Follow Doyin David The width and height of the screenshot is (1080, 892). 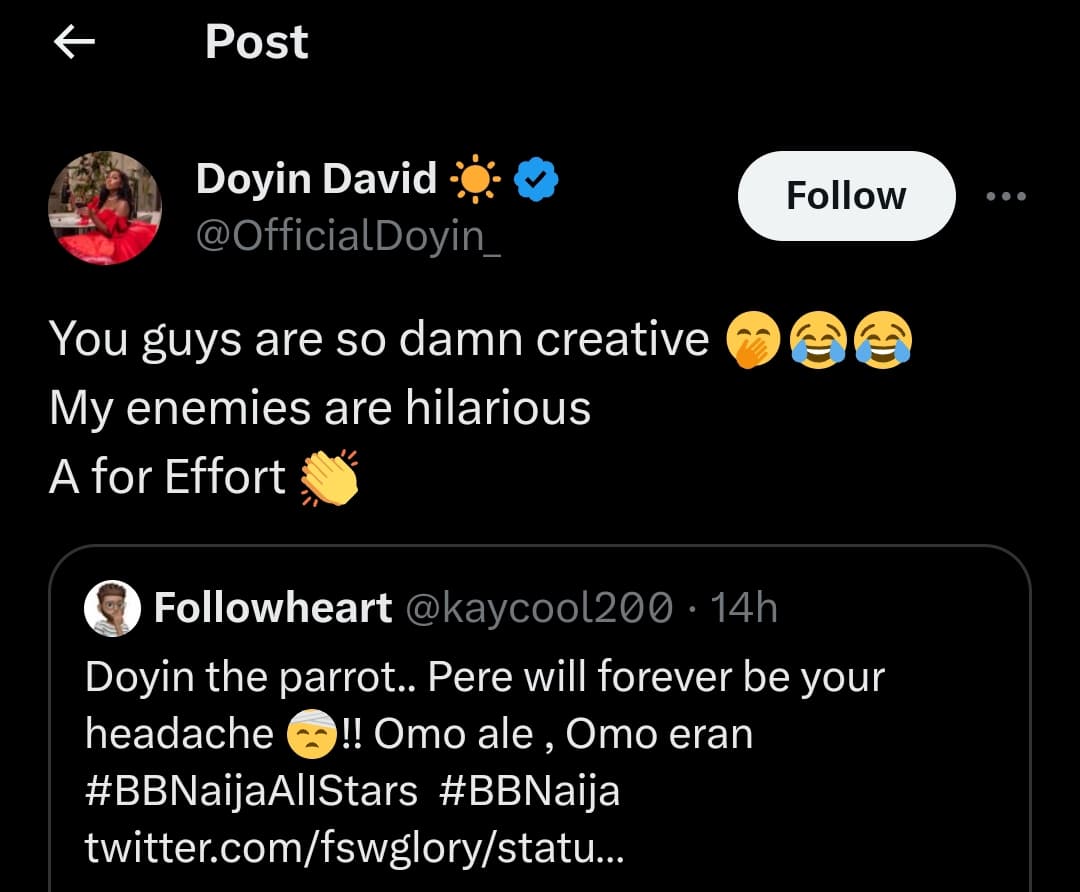(846, 196)
